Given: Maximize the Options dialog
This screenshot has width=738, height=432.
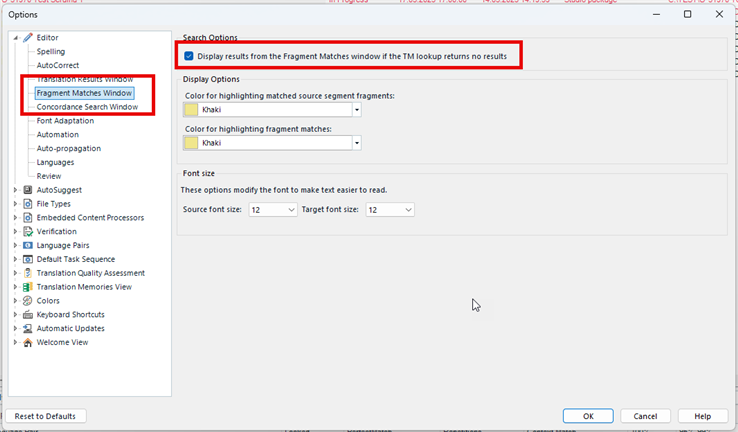Looking at the screenshot, I should click(688, 14).
